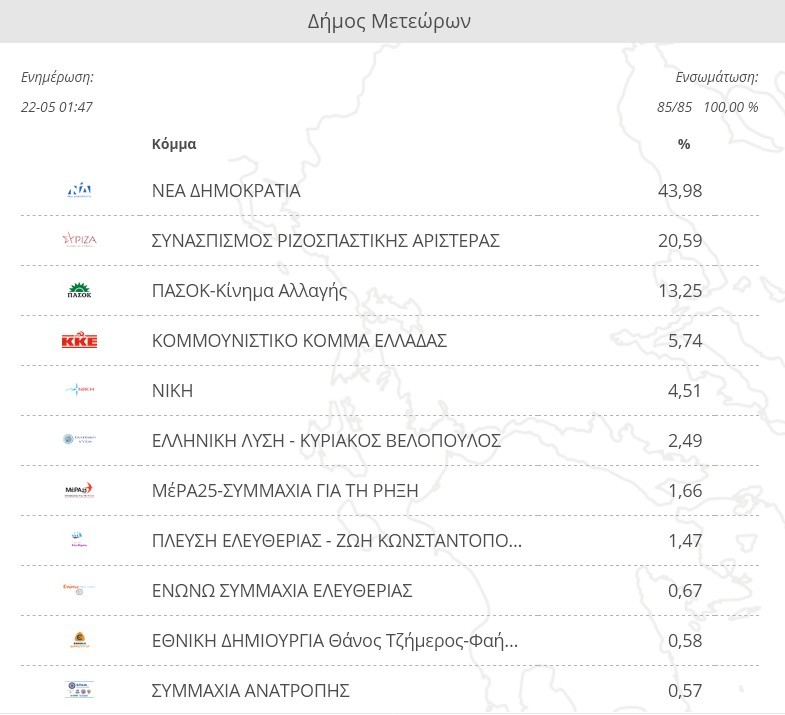Click the Κόμμα column header
The height and width of the screenshot is (715, 785).
click(x=174, y=144)
